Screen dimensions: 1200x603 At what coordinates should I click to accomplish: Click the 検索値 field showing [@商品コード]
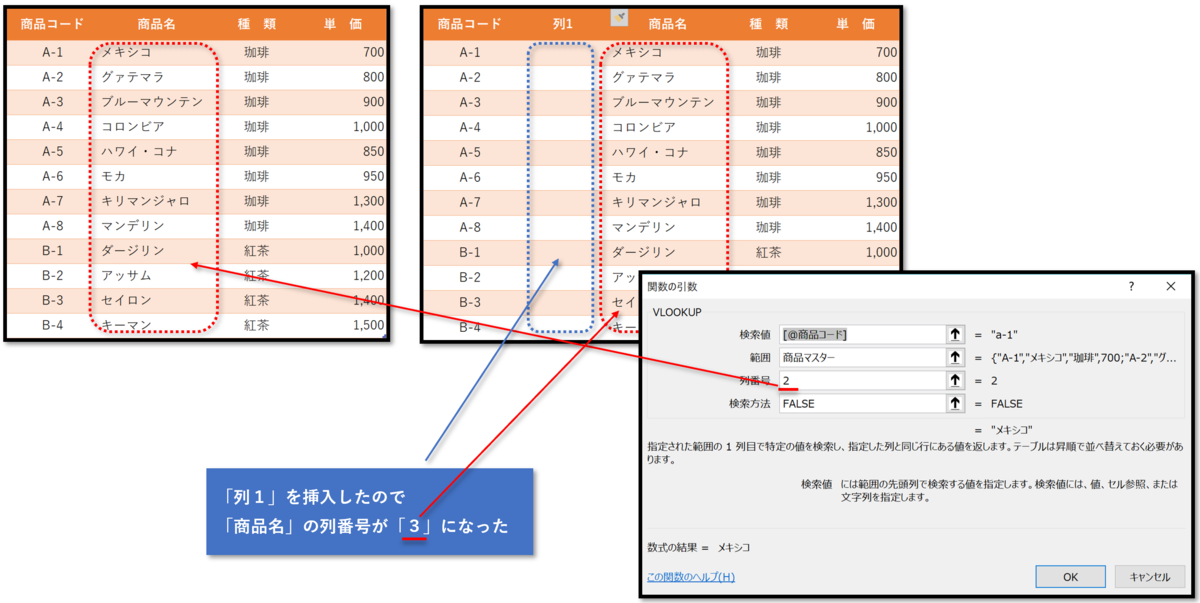click(862, 335)
